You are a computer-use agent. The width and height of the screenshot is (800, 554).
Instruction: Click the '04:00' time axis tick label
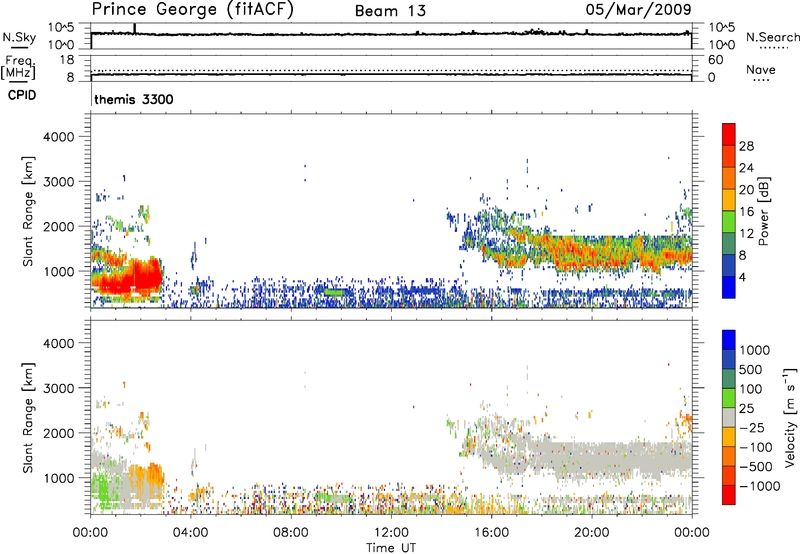[190, 533]
